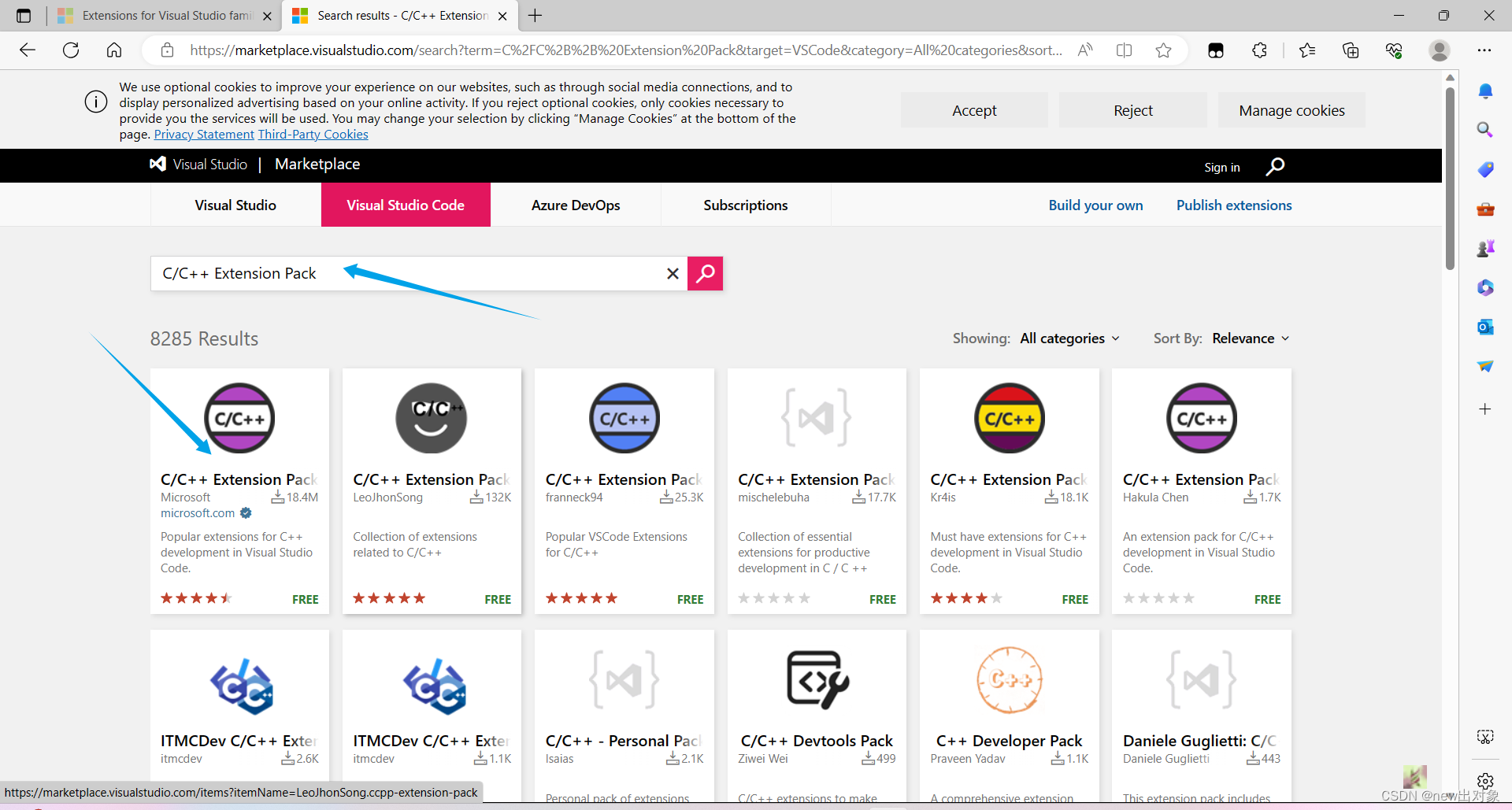Click Sign in link

1221,167
